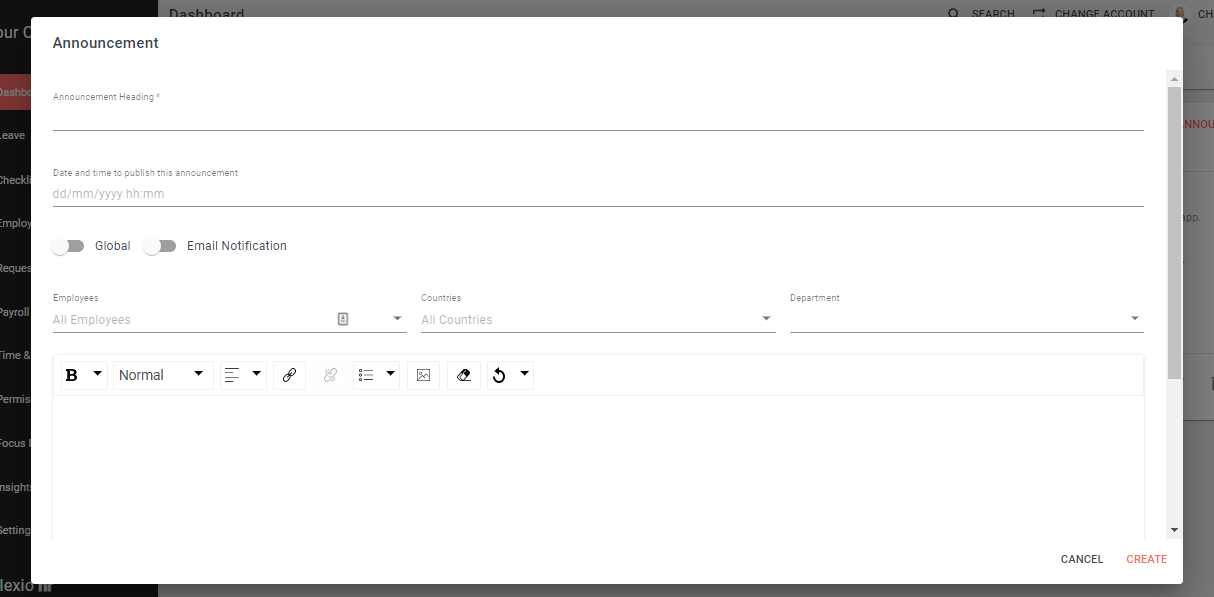Open the undo/redo dropdown arrow
The image size is (1214, 597).
(524, 374)
